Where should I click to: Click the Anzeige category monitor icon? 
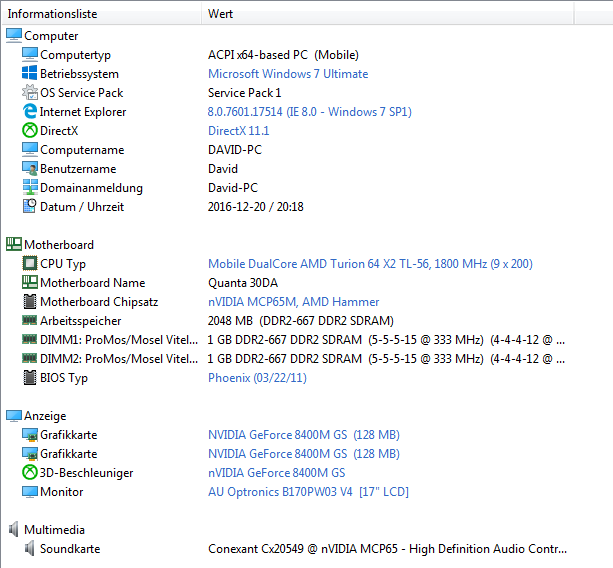(x=14, y=416)
